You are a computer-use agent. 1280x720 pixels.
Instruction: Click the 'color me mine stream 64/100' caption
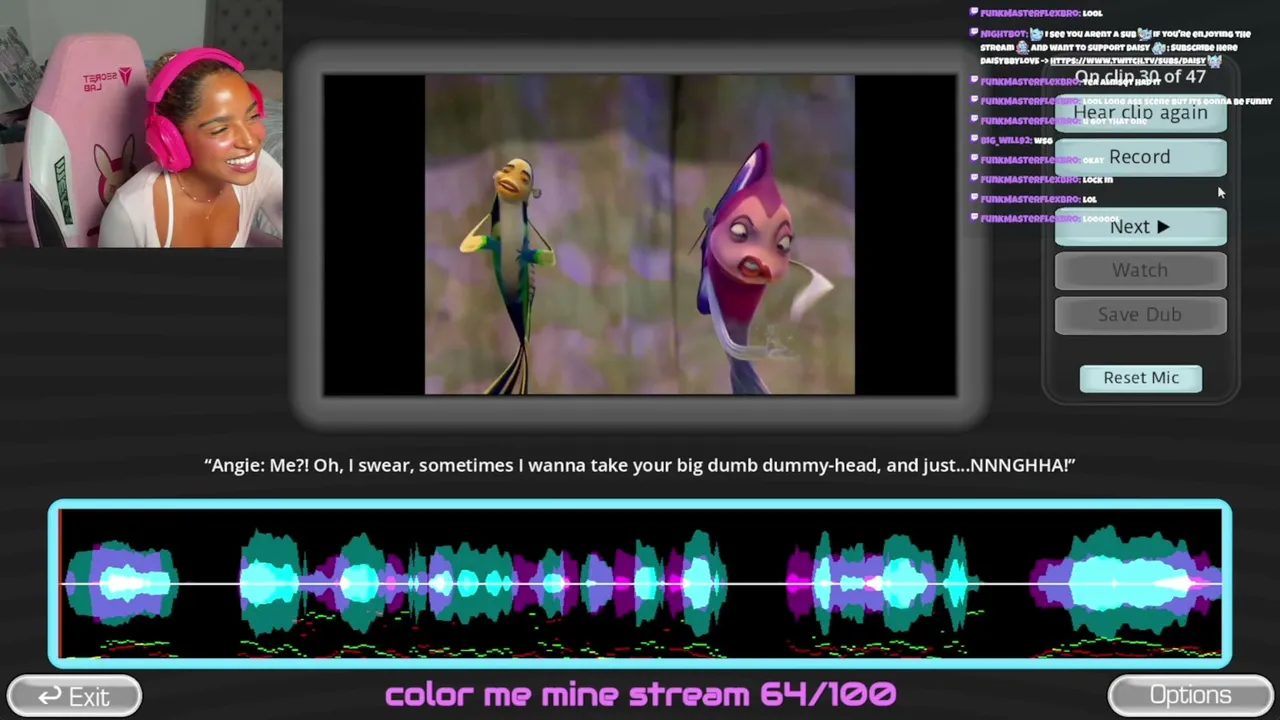(x=640, y=694)
